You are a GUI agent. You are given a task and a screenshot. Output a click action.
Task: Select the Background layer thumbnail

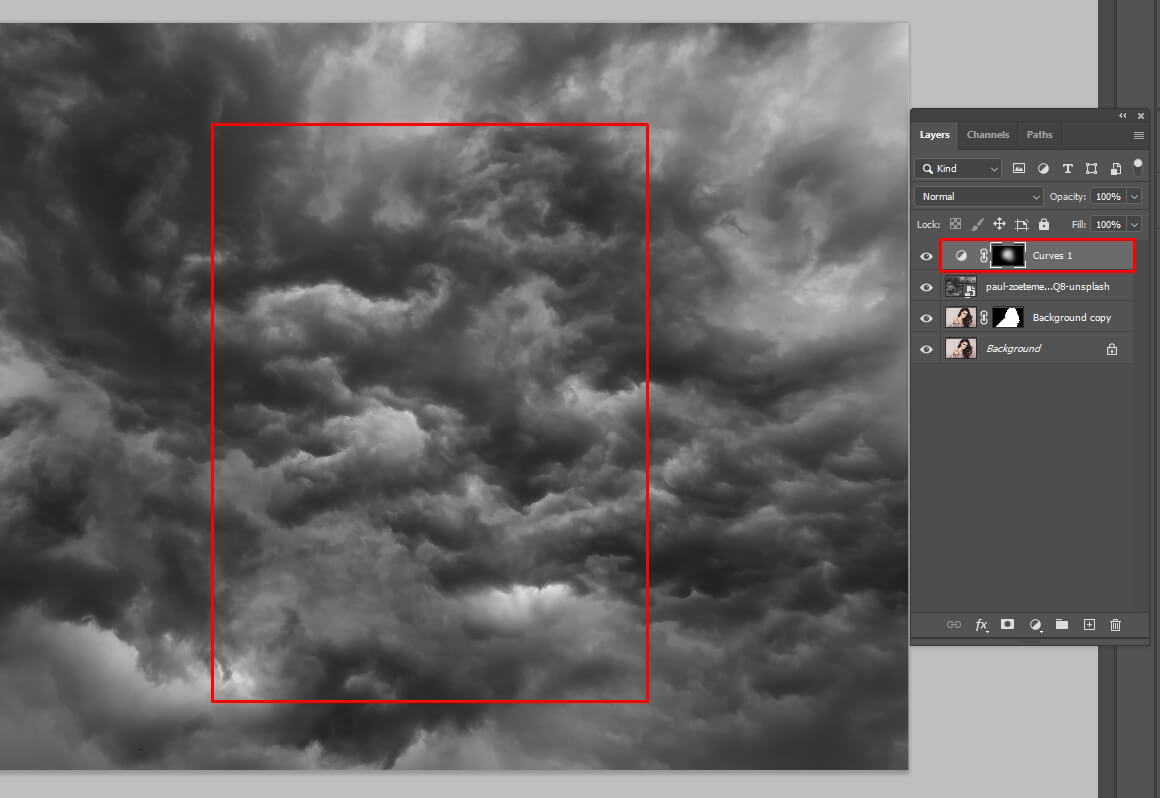pos(961,349)
